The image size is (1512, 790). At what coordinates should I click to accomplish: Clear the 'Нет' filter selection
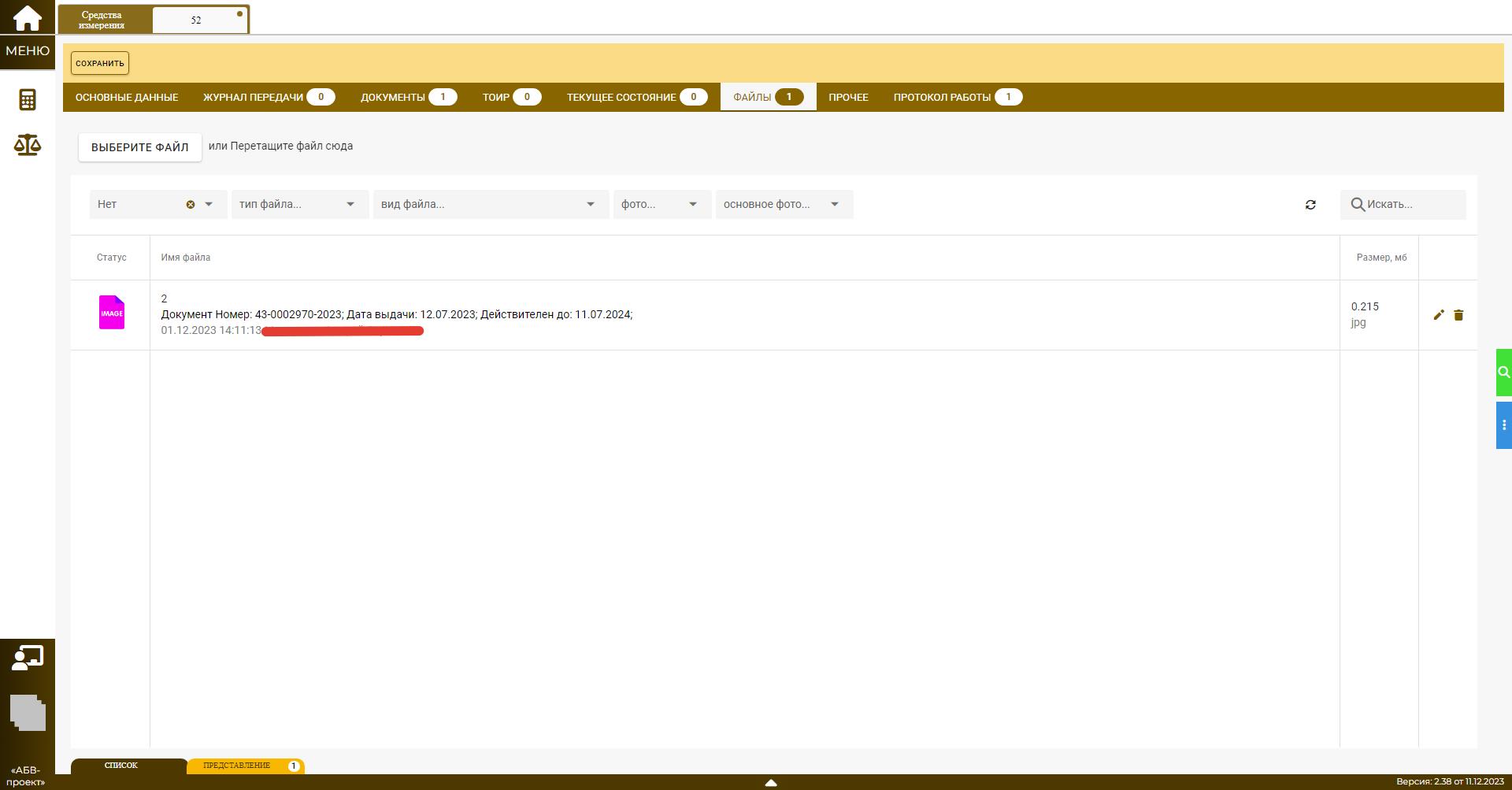point(190,205)
